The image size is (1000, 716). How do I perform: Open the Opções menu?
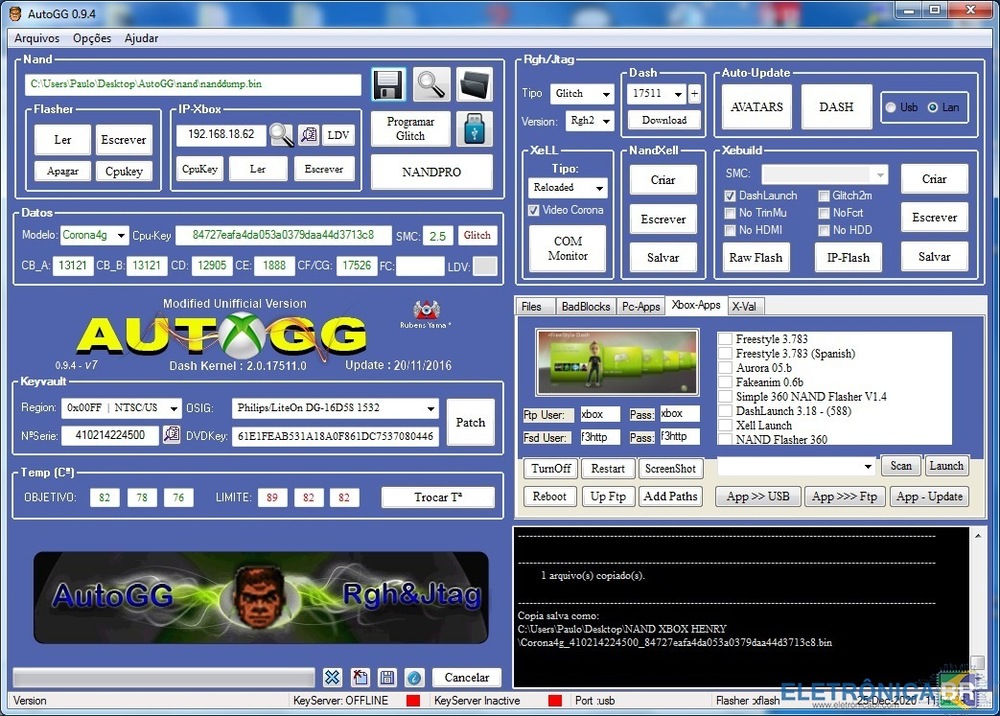pos(92,38)
